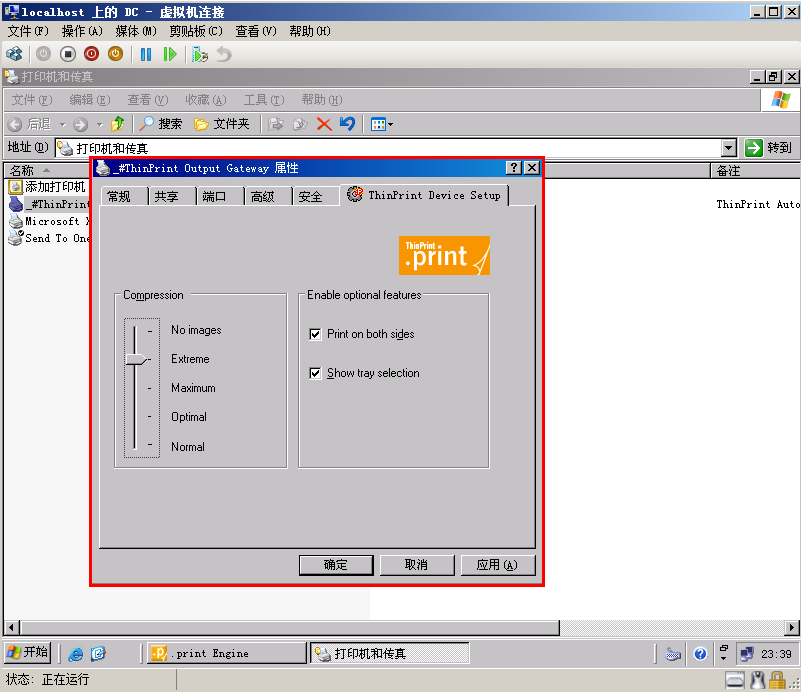The width and height of the screenshot is (801, 692).
Task: Click the Normal compression label
Action: pos(187,447)
